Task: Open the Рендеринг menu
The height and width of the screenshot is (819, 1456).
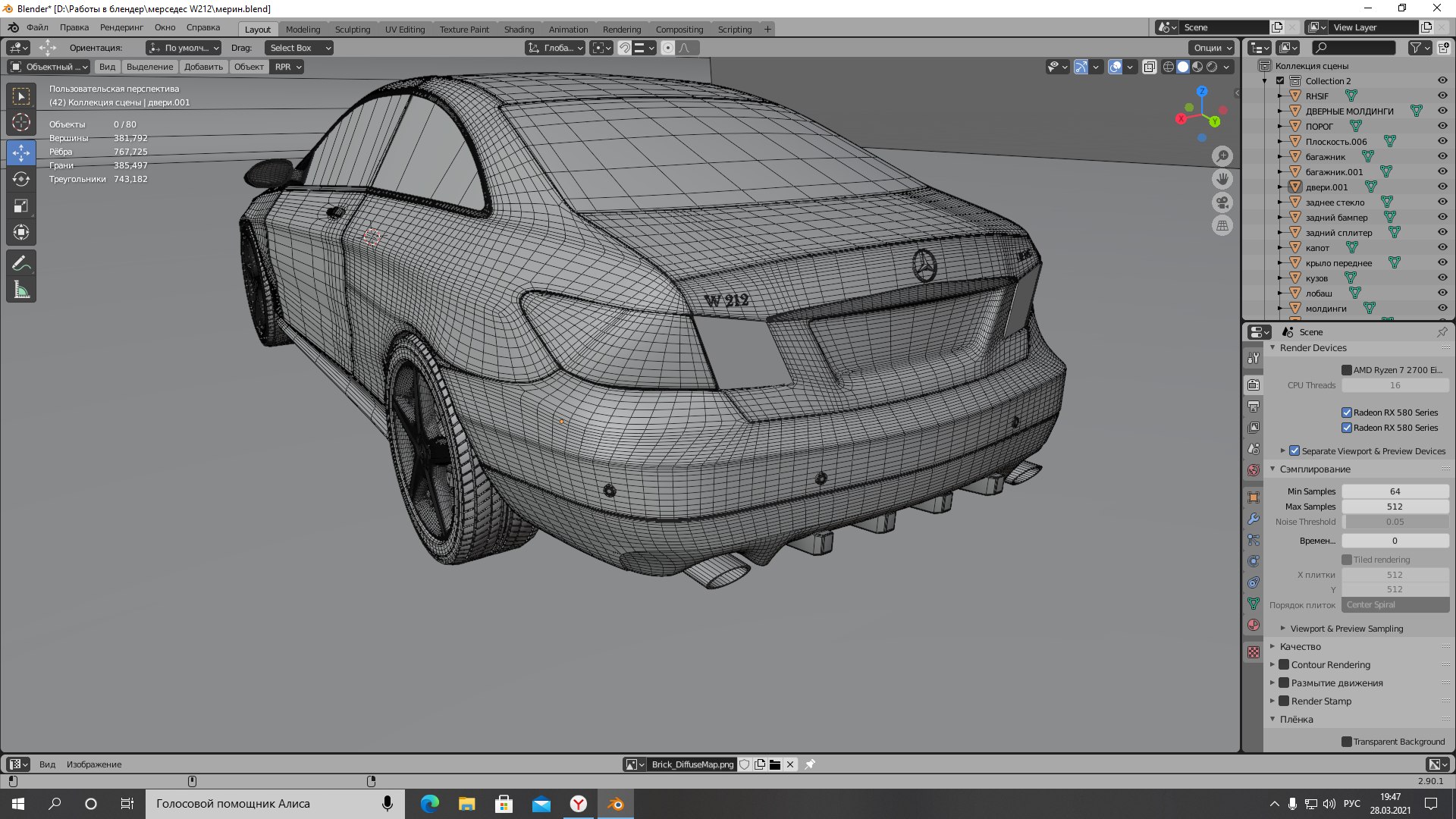Action: click(x=121, y=27)
